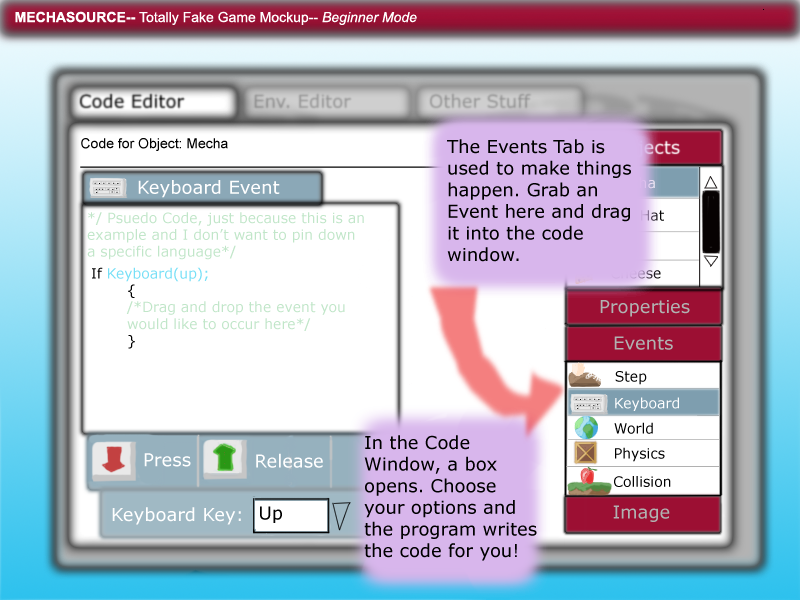Click the green up-arrow Release icon
Viewport: 800px width, 600px height.
(x=225, y=461)
